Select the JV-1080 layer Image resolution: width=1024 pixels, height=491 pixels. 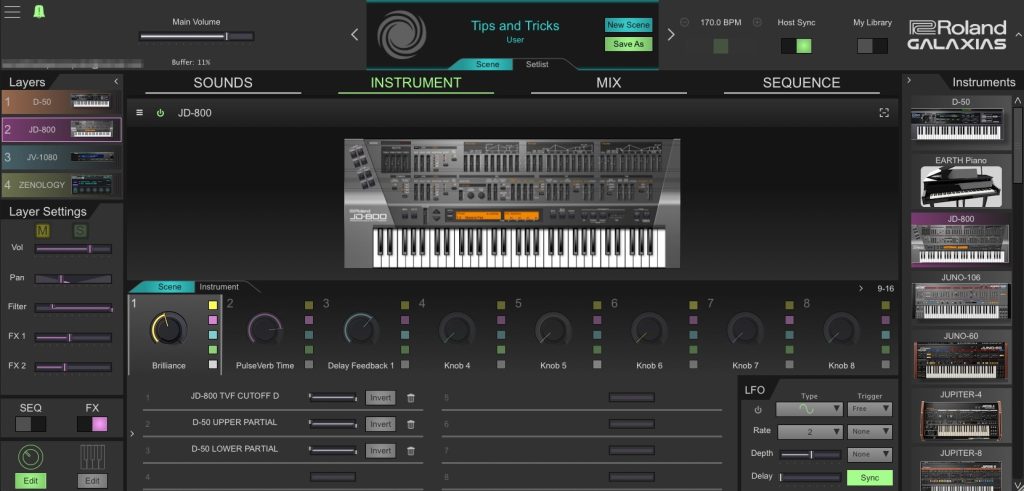62,157
